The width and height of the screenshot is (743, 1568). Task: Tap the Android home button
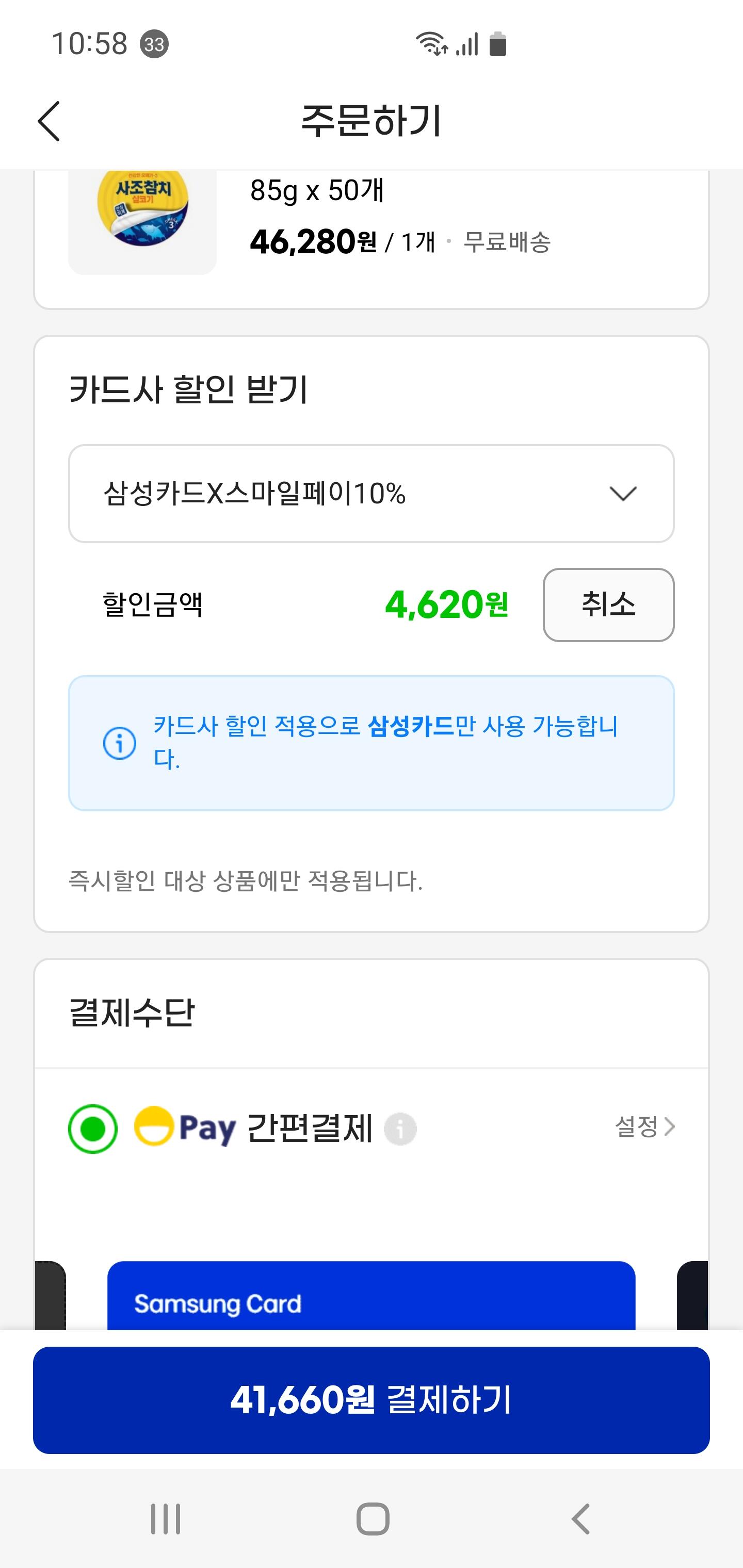[x=372, y=1518]
